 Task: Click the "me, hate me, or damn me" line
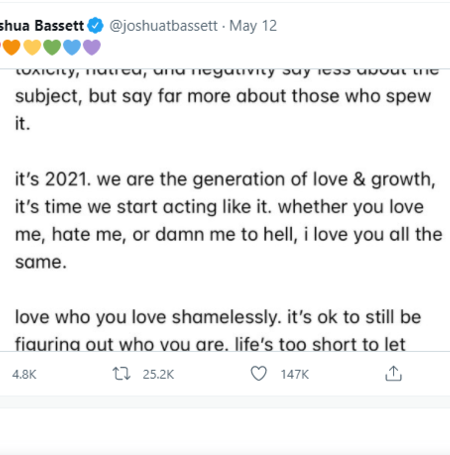pos(229,235)
